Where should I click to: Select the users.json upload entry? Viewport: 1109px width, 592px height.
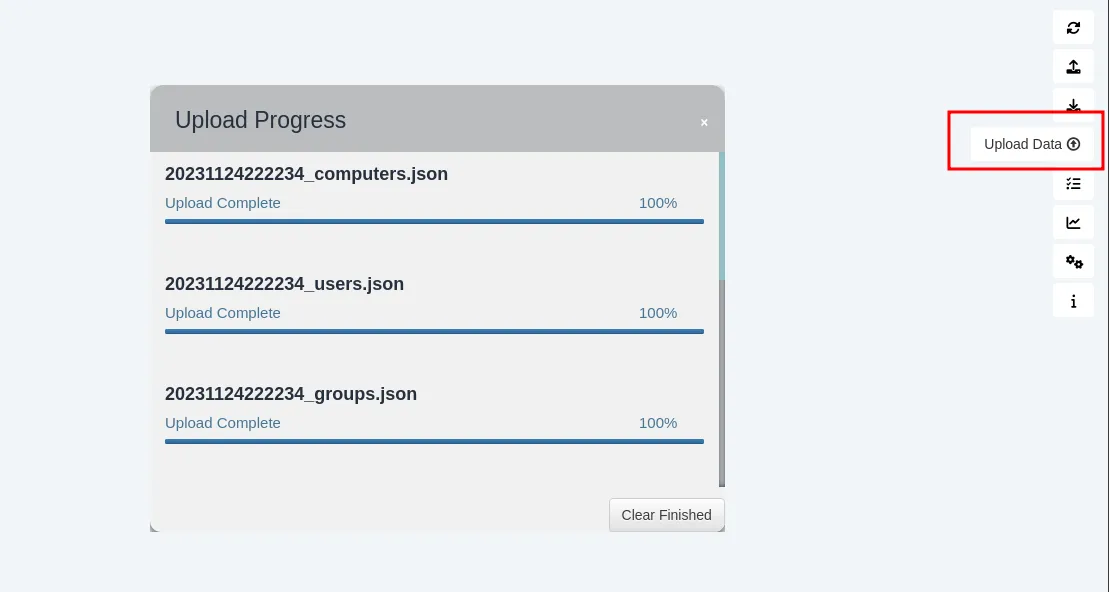pyautogui.click(x=284, y=284)
